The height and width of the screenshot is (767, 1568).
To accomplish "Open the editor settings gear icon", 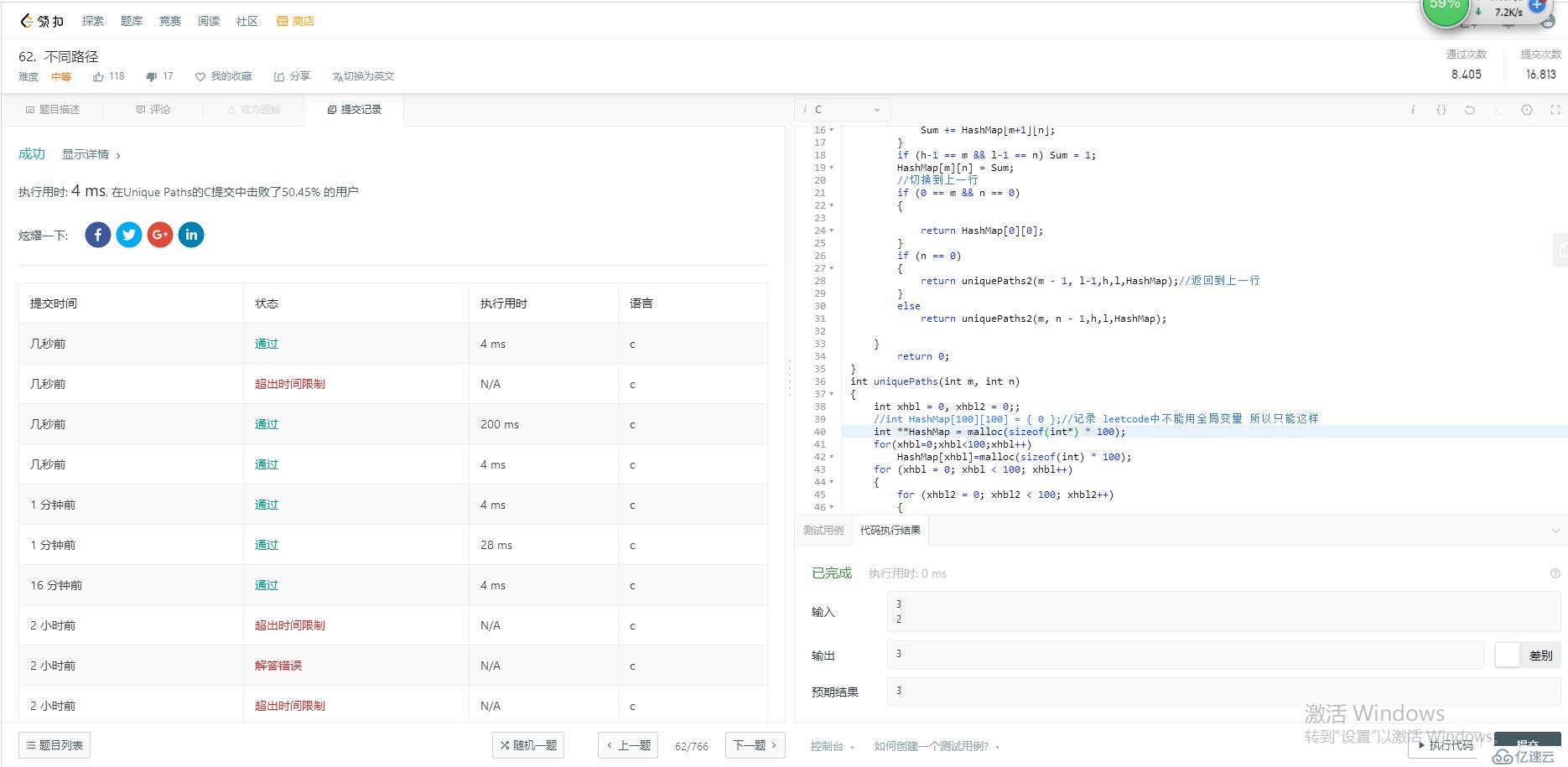I will pyautogui.click(x=1527, y=110).
